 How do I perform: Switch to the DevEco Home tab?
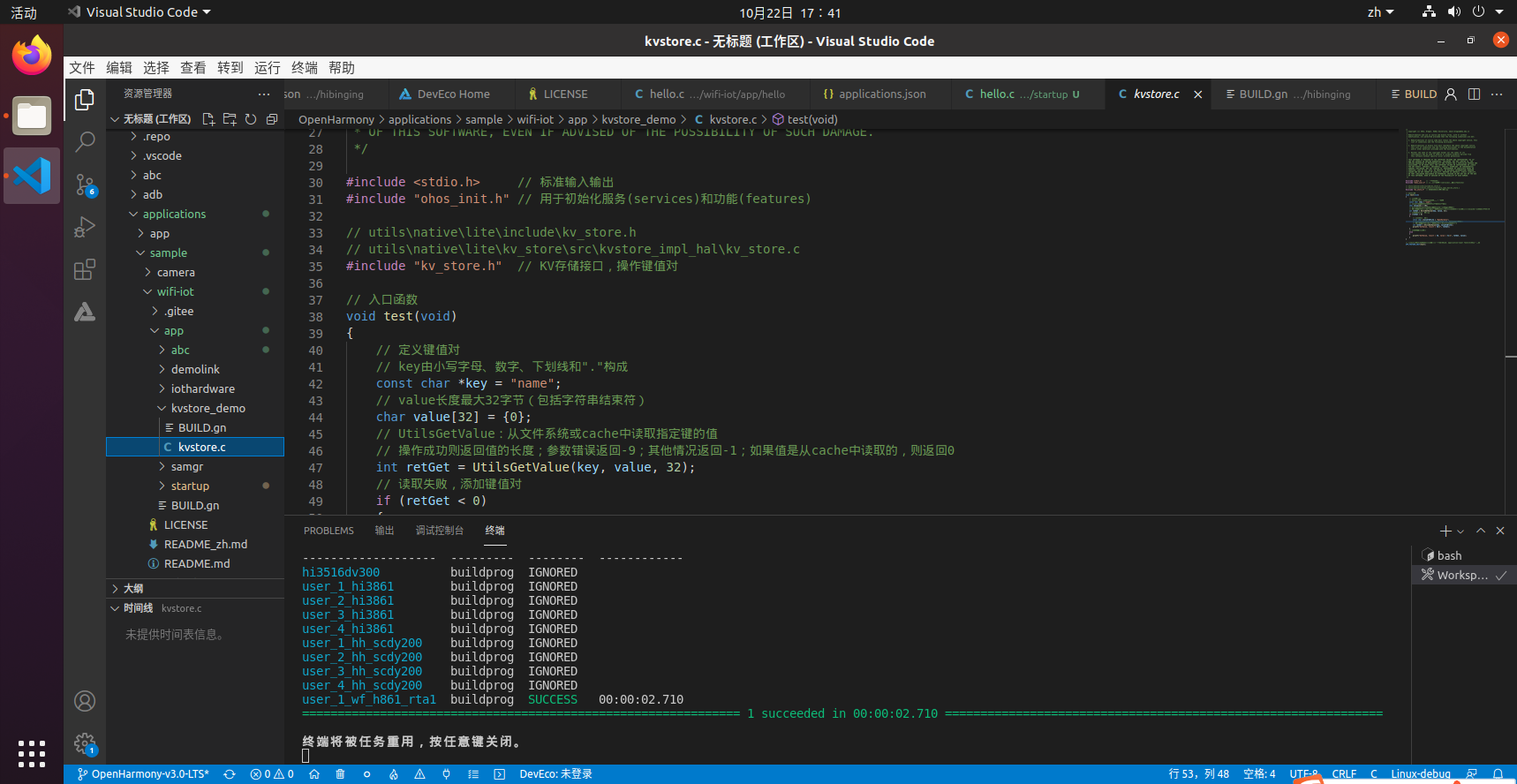pyautogui.click(x=452, y=94)
